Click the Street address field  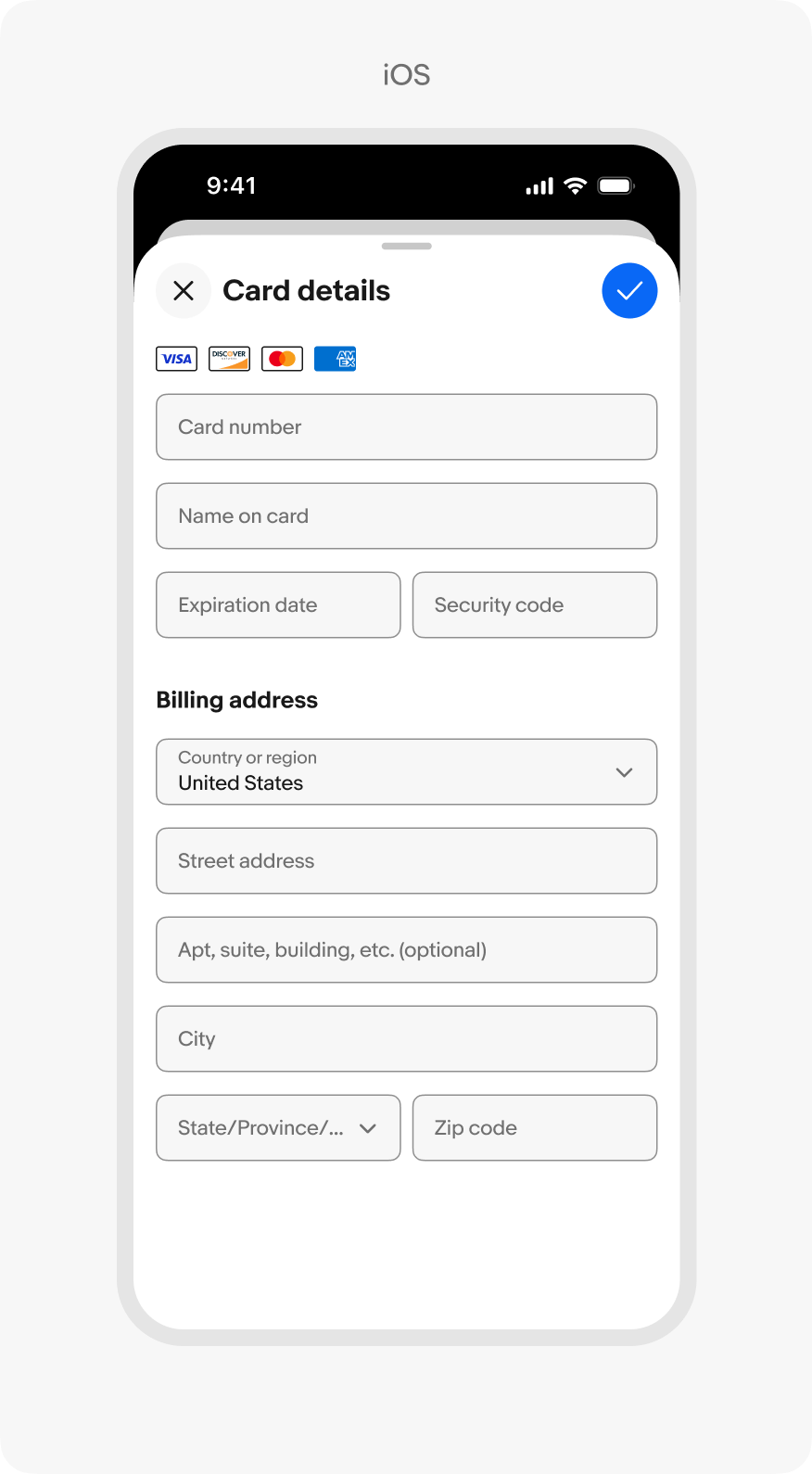click(407, 861)
